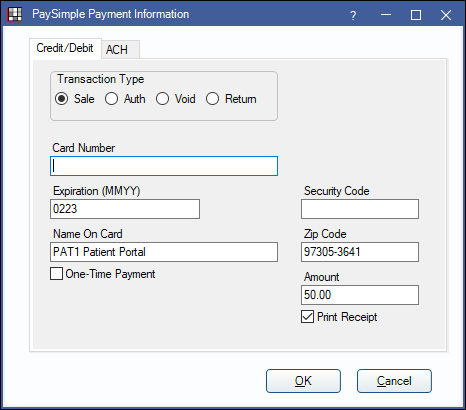
Task: Uncheck the Print Receipt checkbox
Action: pyautogui.click(x=307, y=317)
